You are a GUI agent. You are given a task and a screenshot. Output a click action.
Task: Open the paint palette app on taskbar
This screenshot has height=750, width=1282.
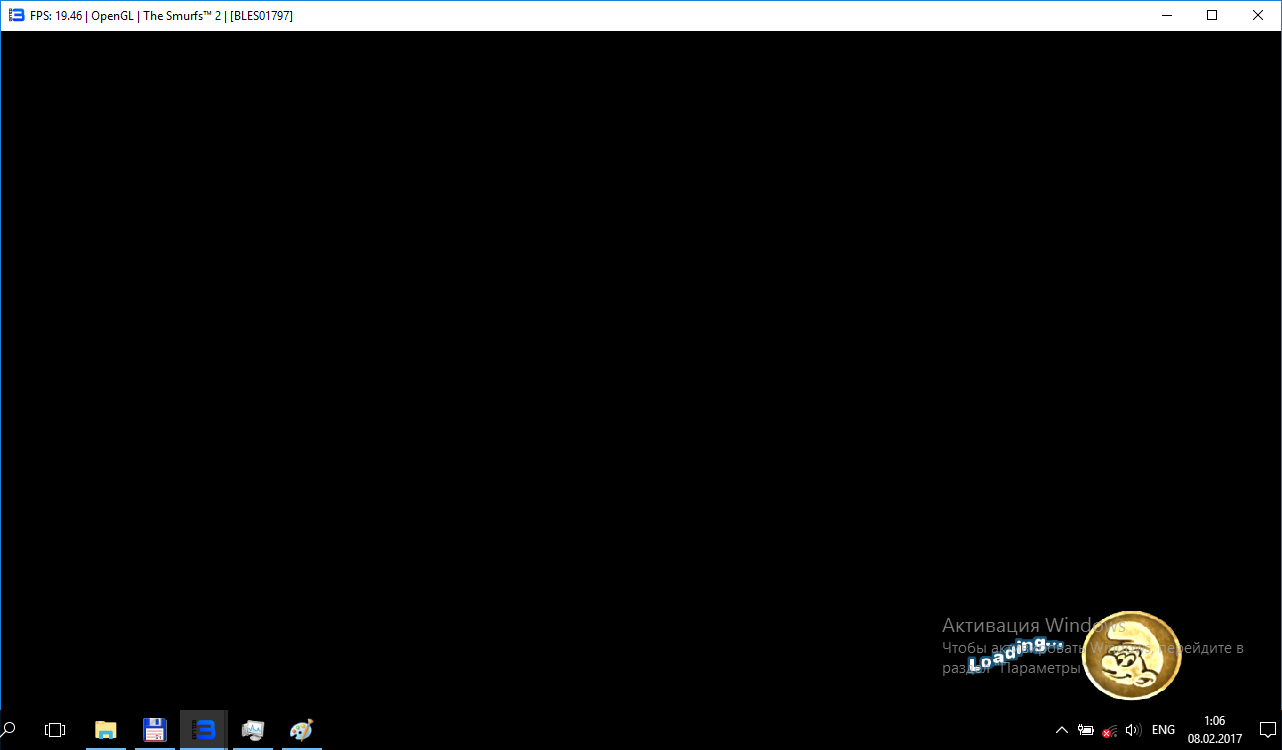point(301,730)
